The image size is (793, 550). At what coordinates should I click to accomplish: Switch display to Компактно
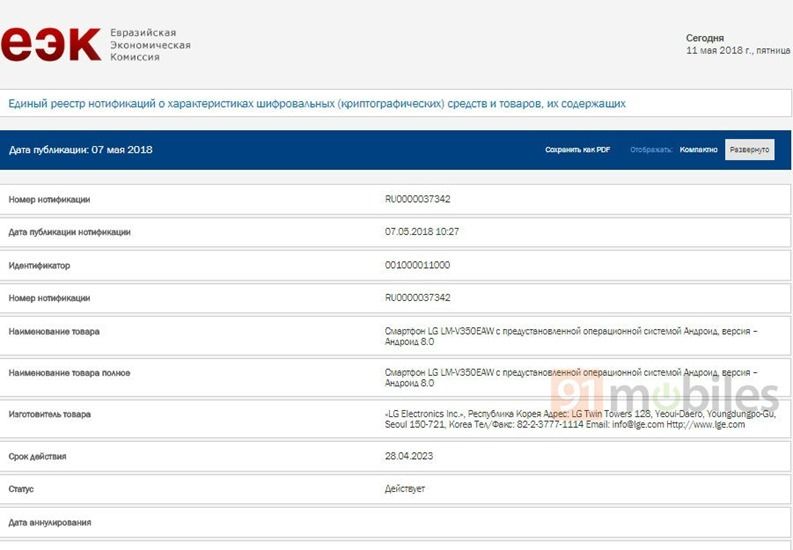coord(698,150)
